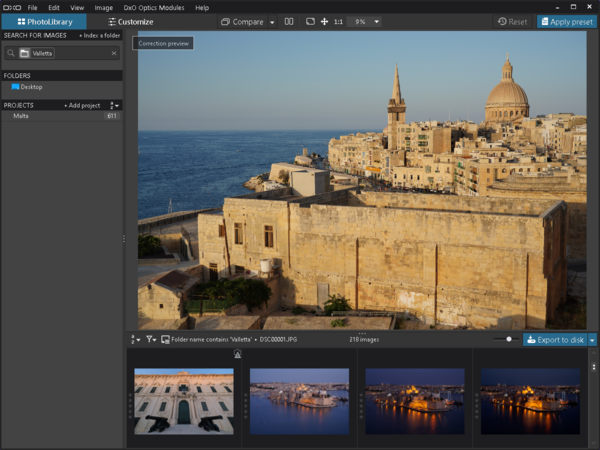Open the projects sort order dropdown
Screen dimensions: 600x450
(115, 105)
